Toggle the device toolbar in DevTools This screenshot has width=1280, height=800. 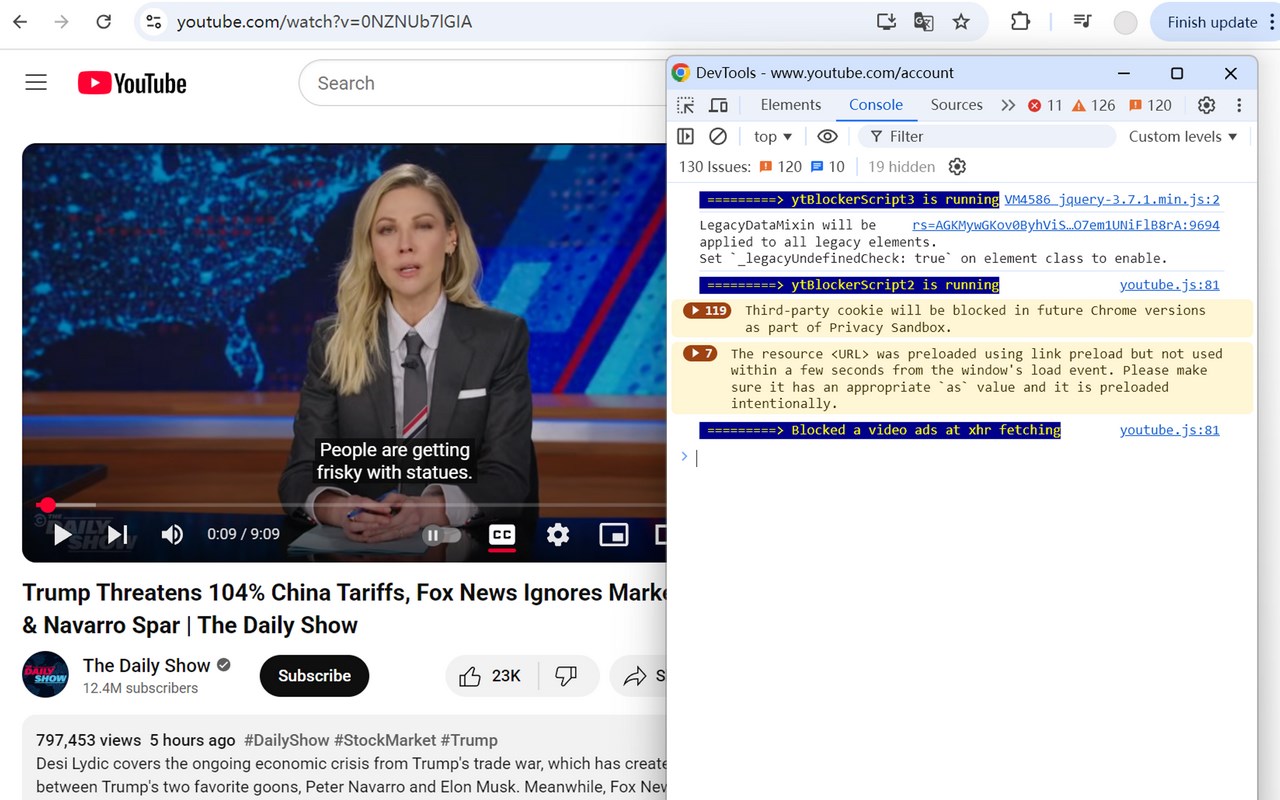click(x=716, y=104)
